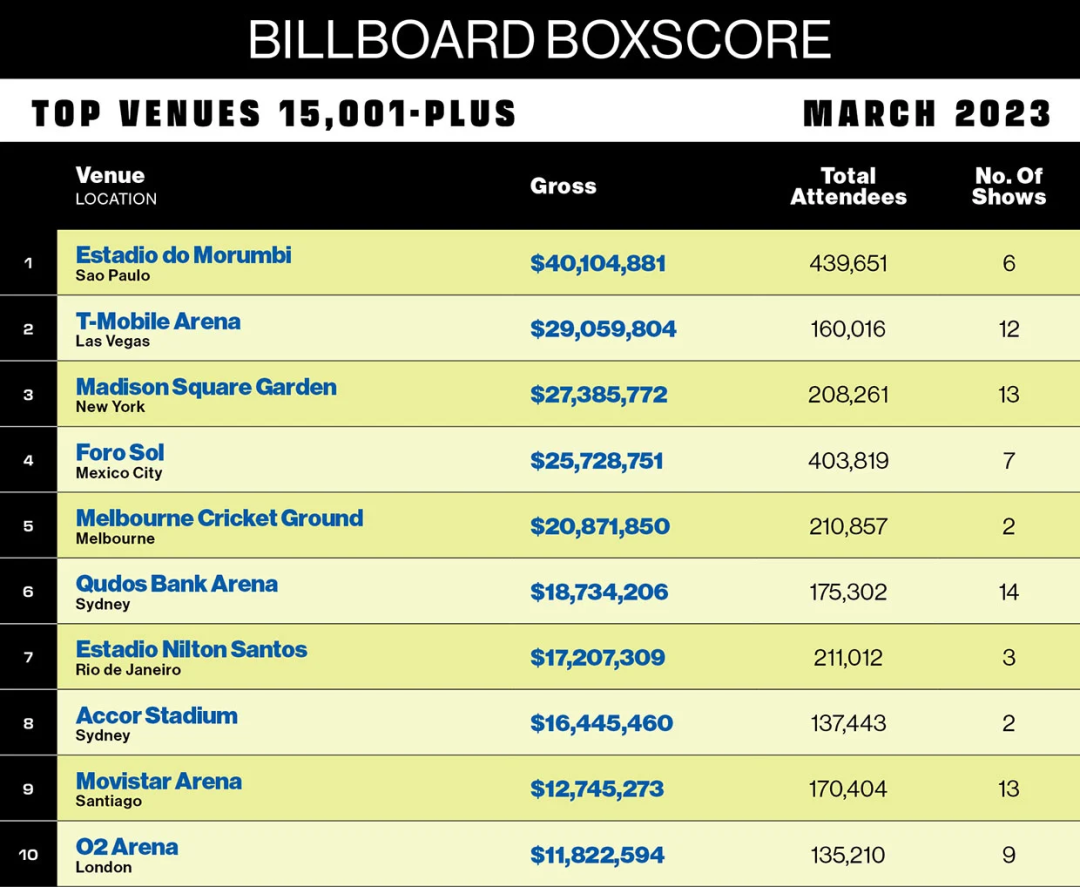
Task: Click the Estadio do Morumbi venue name
Action: (183, 255)
